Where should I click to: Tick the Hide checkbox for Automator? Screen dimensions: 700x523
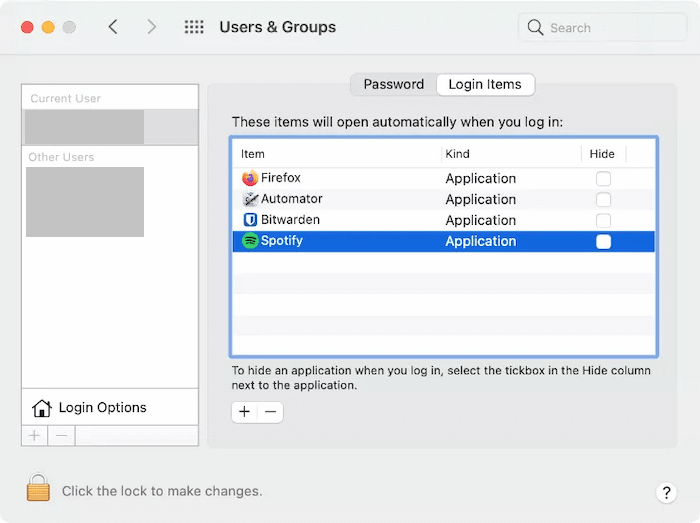pyautogui.click(x=603, y=199)
